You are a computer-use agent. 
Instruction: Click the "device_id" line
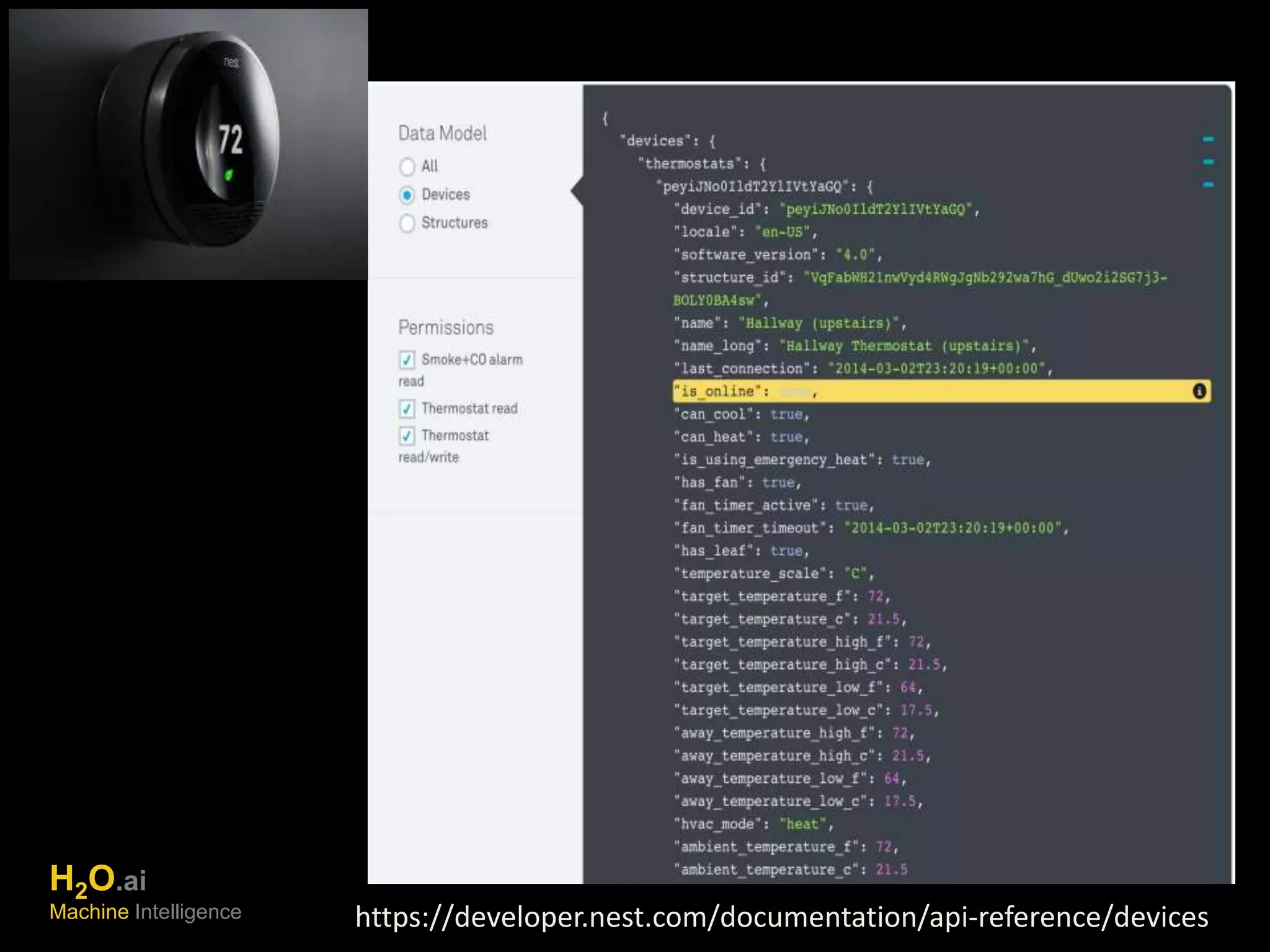pos(827,209)
